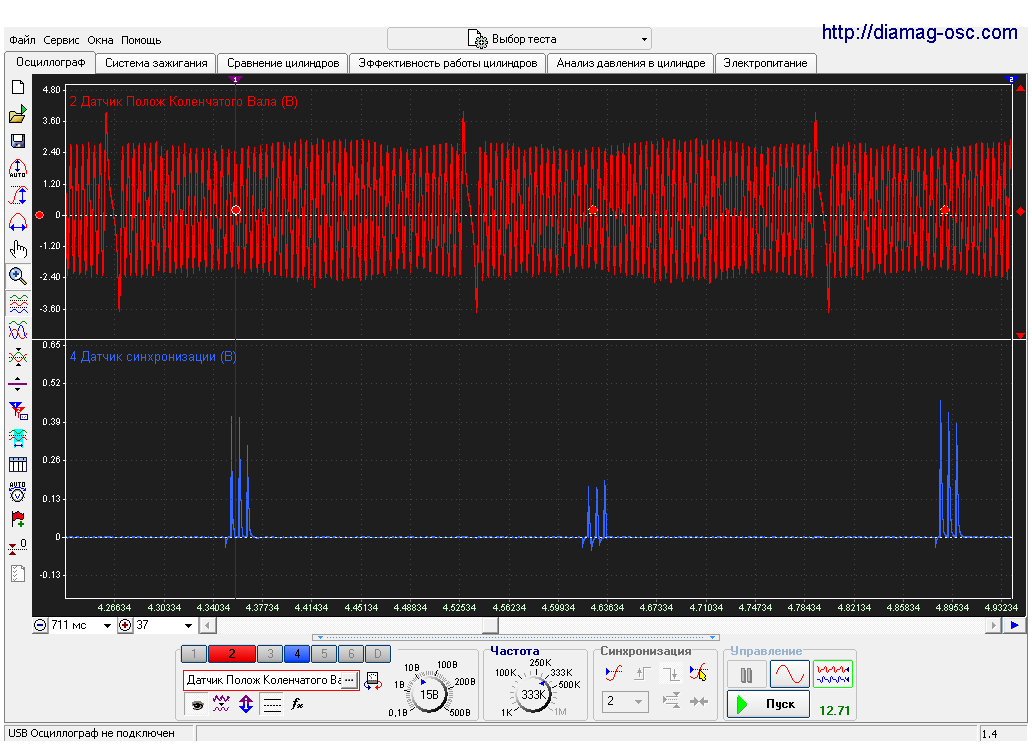Toggle channel 6 button

pos(351,654)
